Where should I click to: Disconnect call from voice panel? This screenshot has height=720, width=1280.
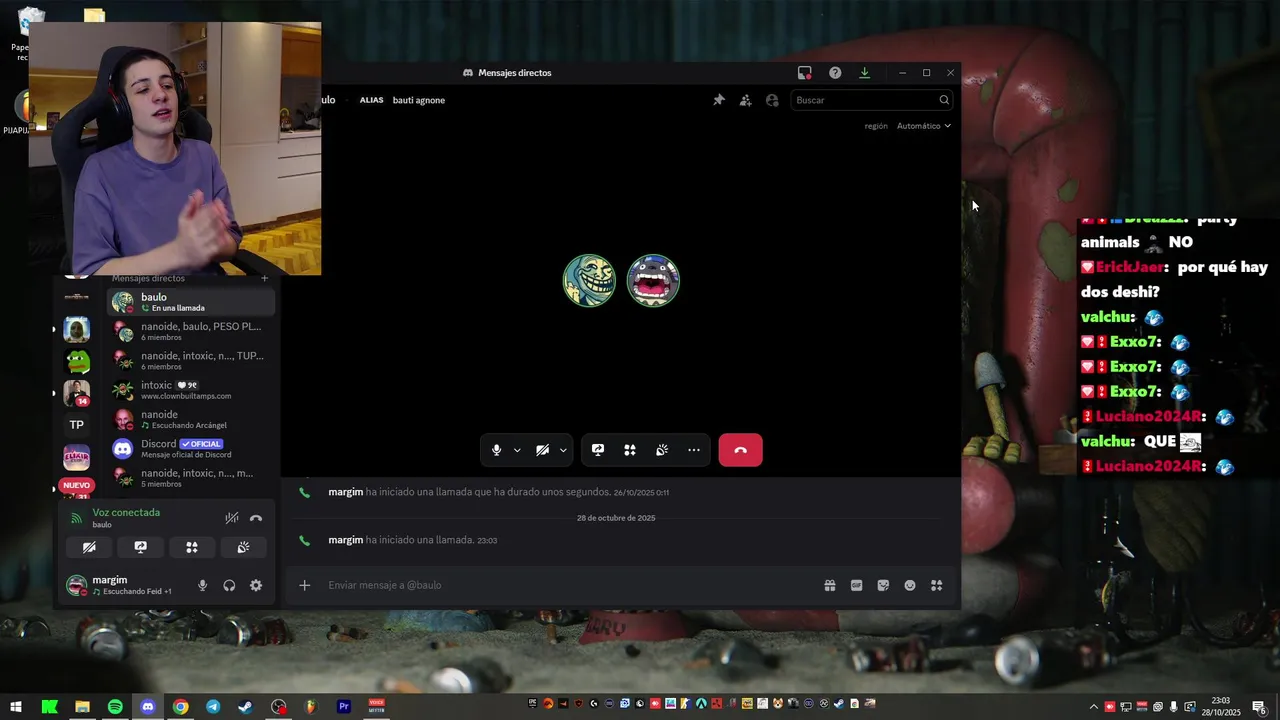tap(256, 518)
